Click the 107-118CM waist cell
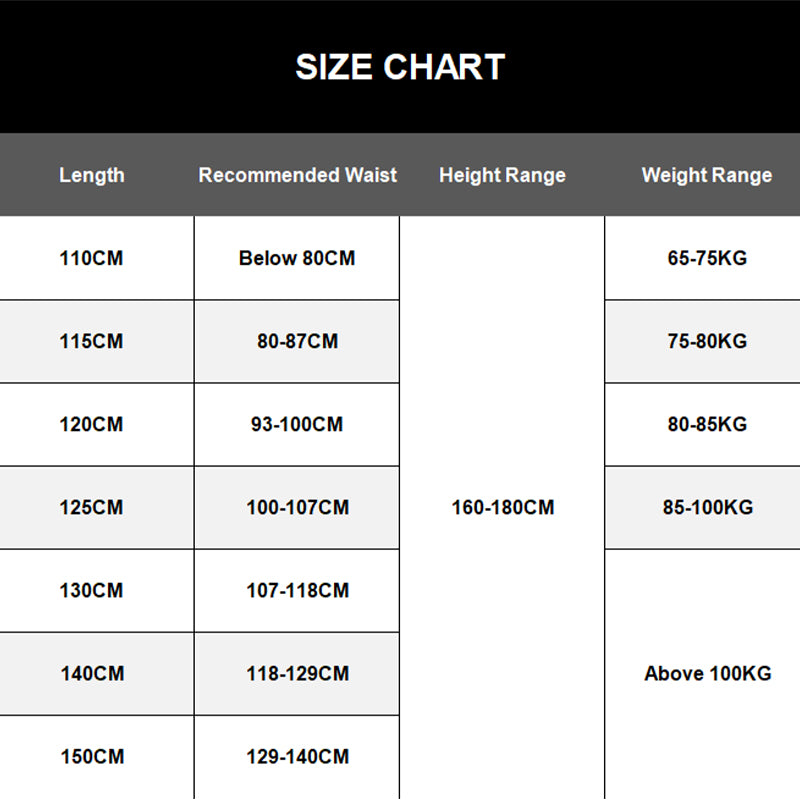The height and width of the screenshot is (800, 800). point(297,590)
